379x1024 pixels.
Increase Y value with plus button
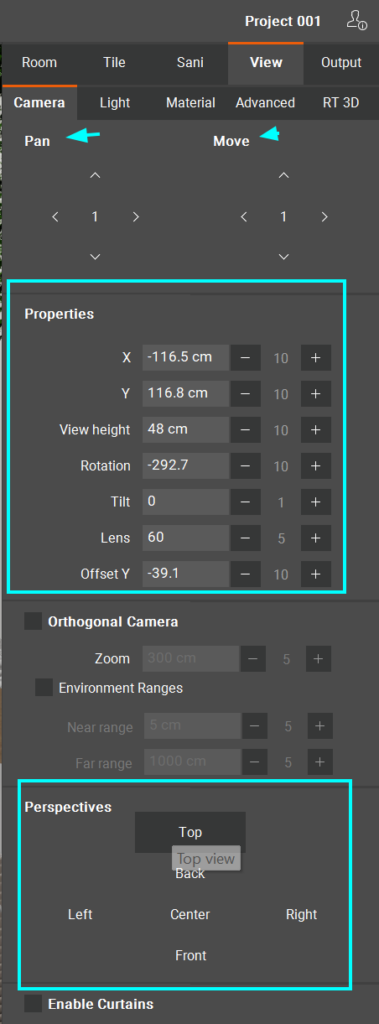pyautogui.click(x=316, y=394)
